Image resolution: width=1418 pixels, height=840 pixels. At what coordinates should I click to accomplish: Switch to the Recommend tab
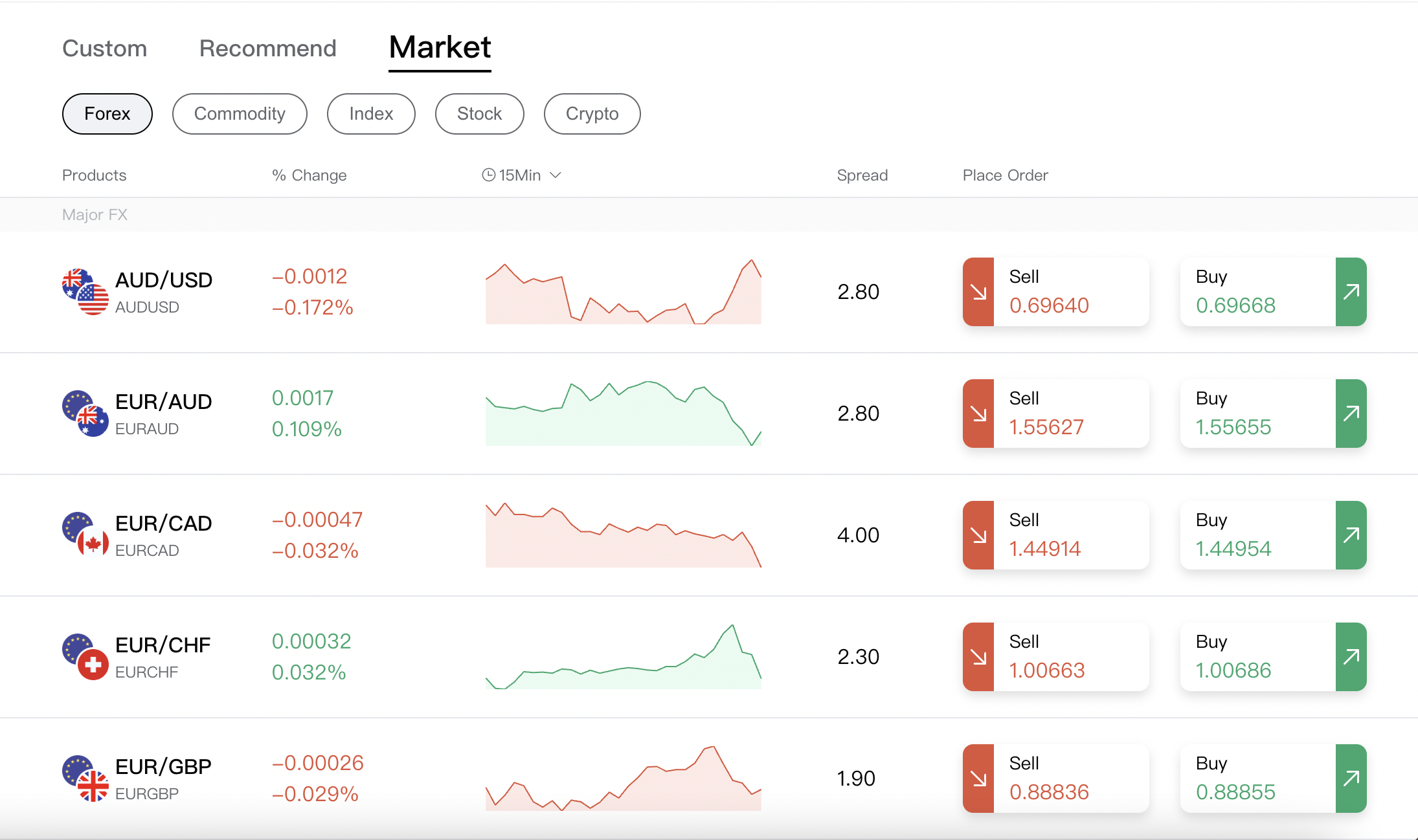click(x=267, y=49)
